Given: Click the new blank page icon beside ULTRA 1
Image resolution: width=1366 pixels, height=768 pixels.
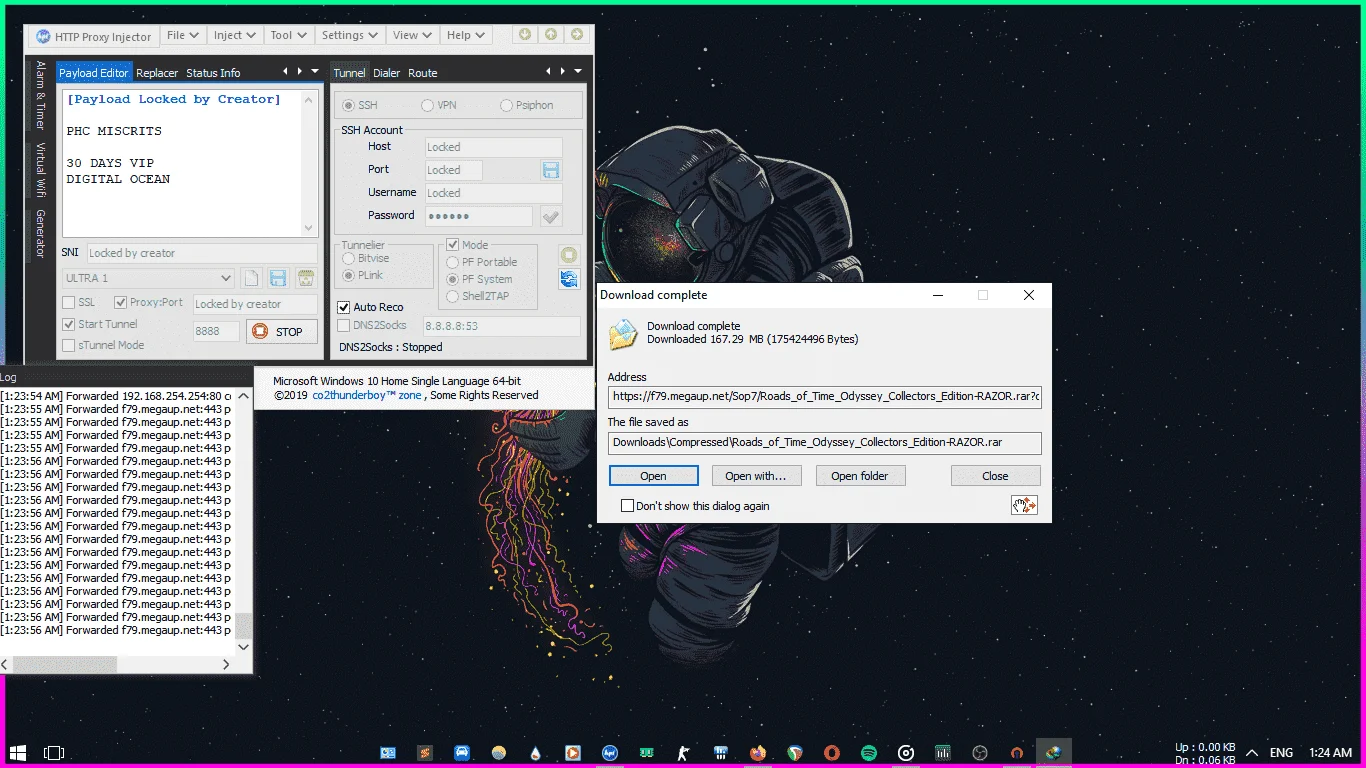Looking at the screenshot, I should (x=252, y=278).
